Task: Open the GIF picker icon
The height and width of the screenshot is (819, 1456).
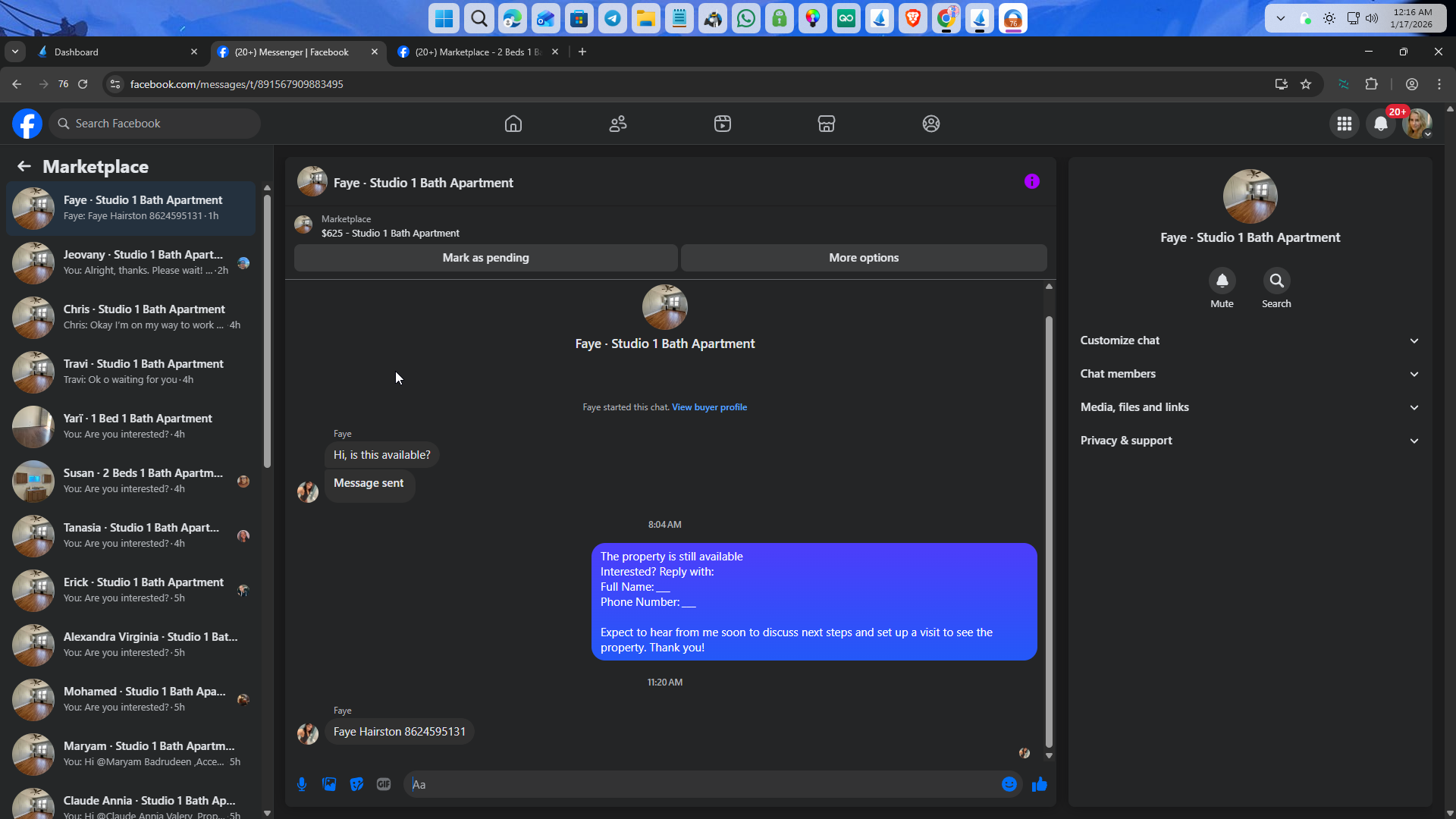Action: 384,784
